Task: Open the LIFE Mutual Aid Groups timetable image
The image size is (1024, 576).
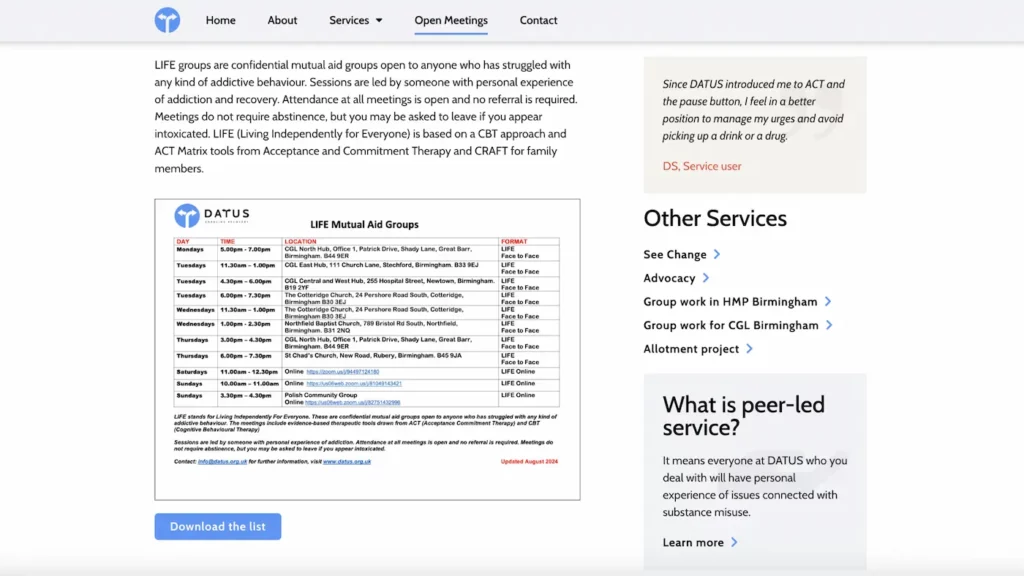Action: (x=368, y=349)
